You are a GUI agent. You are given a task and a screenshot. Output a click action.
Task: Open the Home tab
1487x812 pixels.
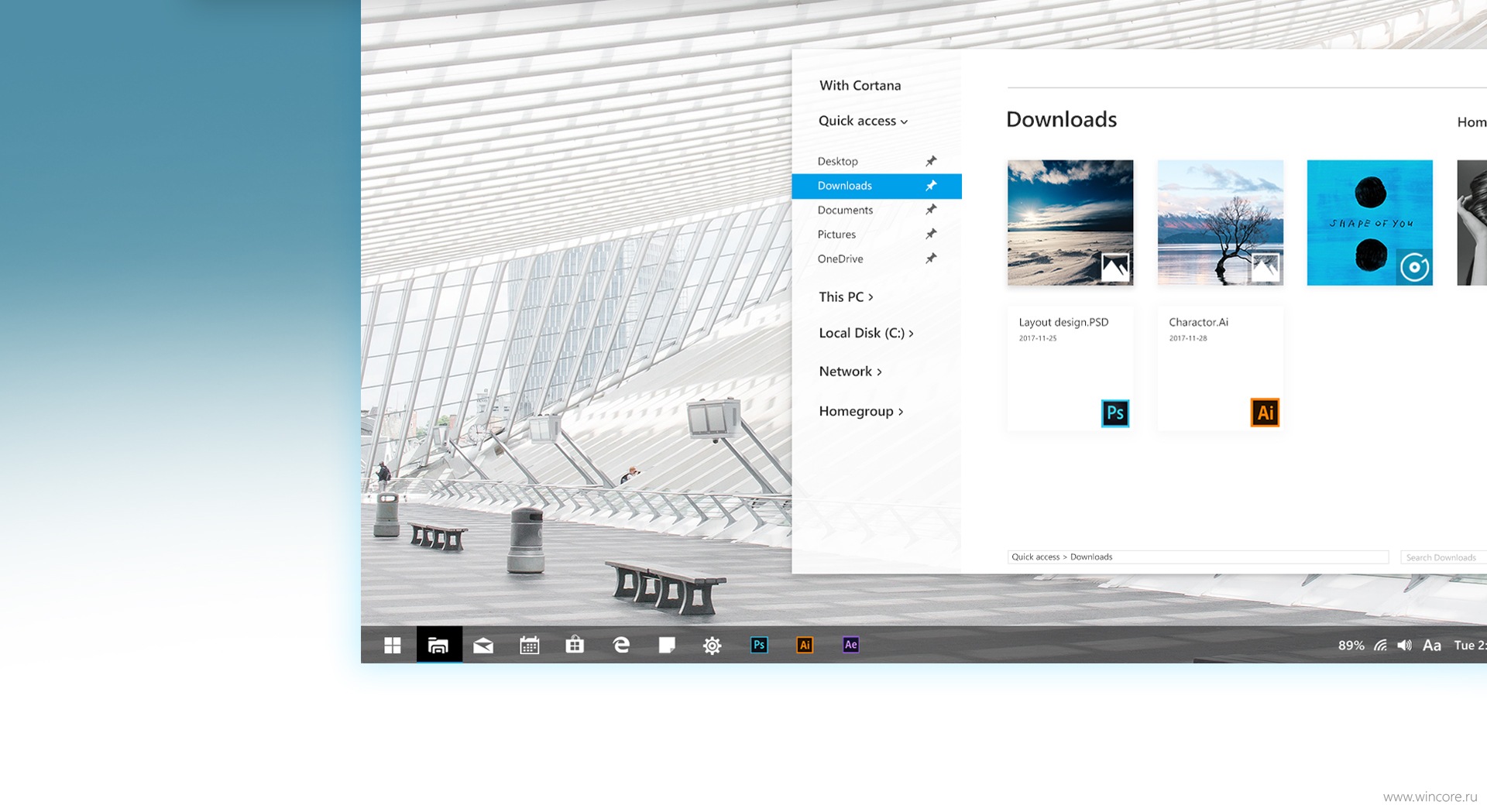[1472, 122]
